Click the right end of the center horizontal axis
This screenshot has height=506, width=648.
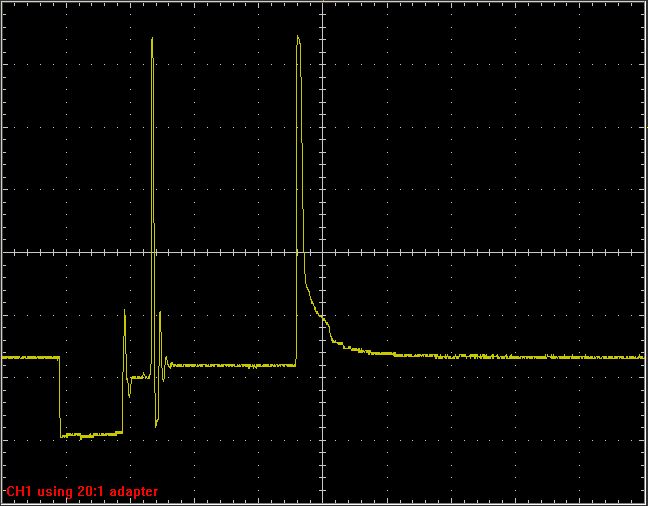[x=642, y=252]
